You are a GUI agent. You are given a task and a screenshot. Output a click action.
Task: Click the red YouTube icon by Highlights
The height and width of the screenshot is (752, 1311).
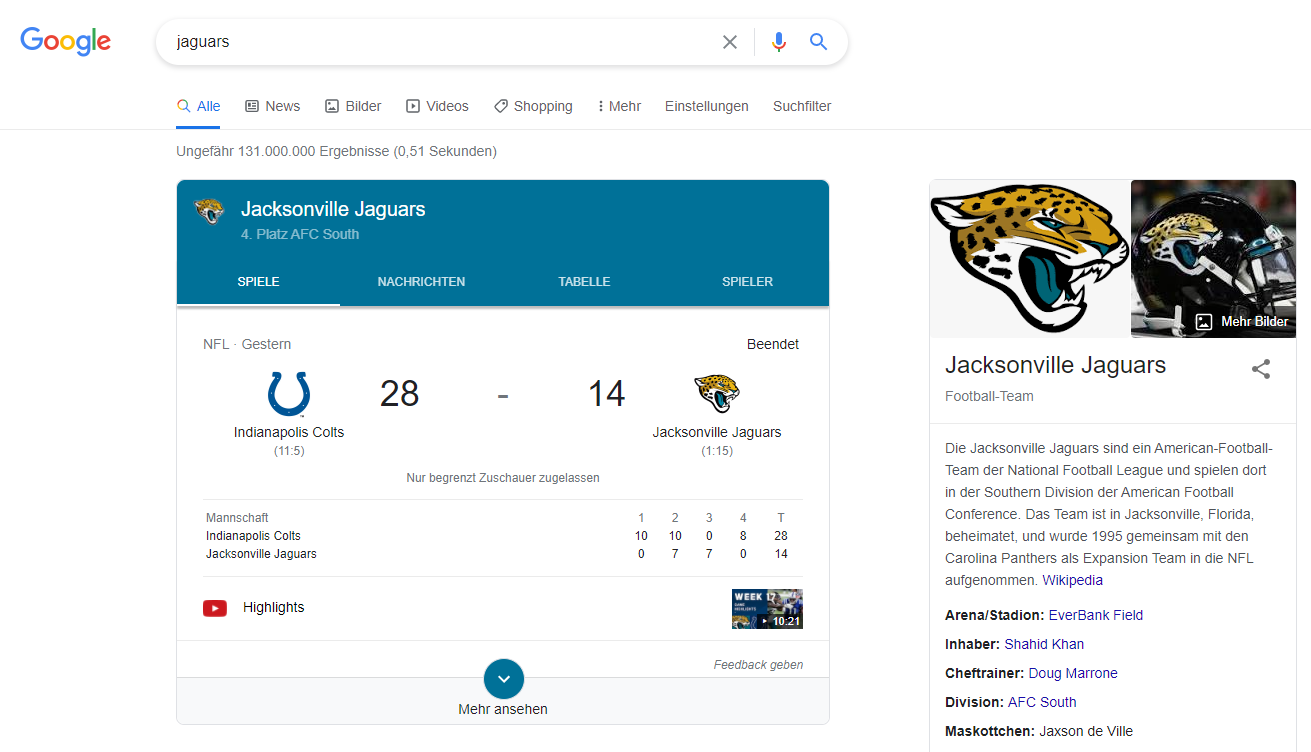[215, 608]
